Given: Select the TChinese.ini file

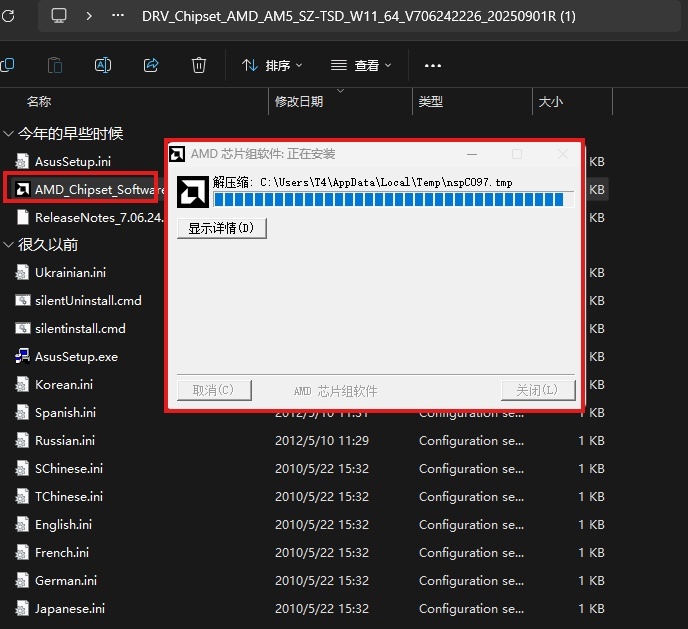Looking at the screenshot, I should pyautogui.click(x=69, y=497).
